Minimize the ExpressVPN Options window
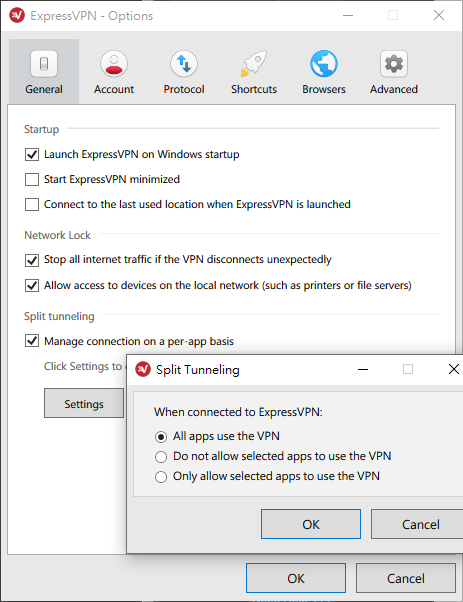Screen dimensions: 463x602 (348, 15)
